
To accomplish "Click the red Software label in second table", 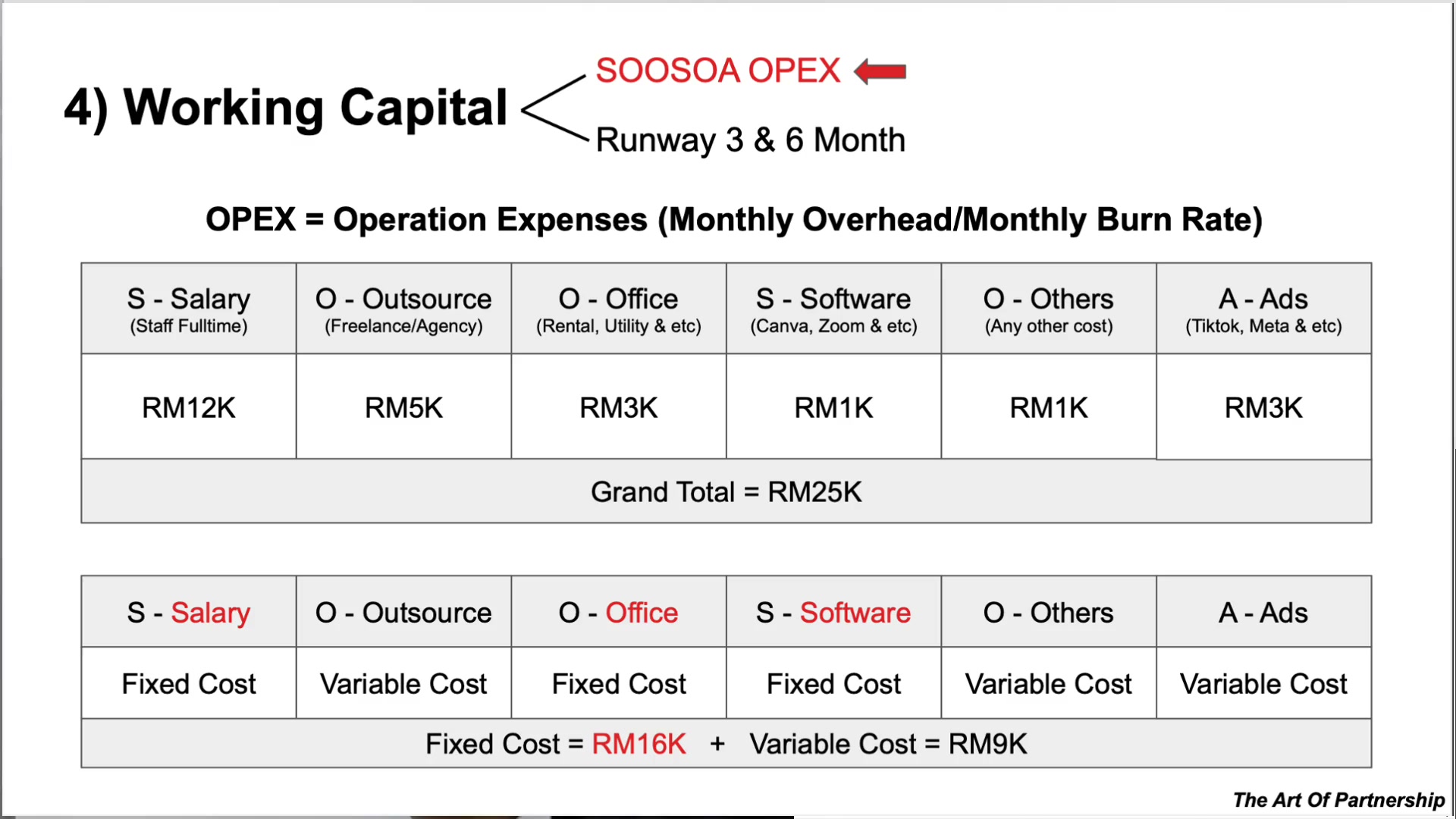I will [855, 613].
